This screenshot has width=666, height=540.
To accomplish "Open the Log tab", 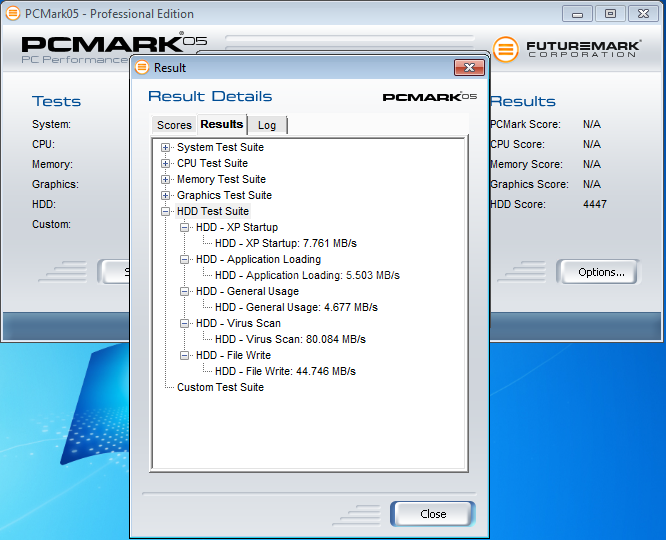I will 267,125.
